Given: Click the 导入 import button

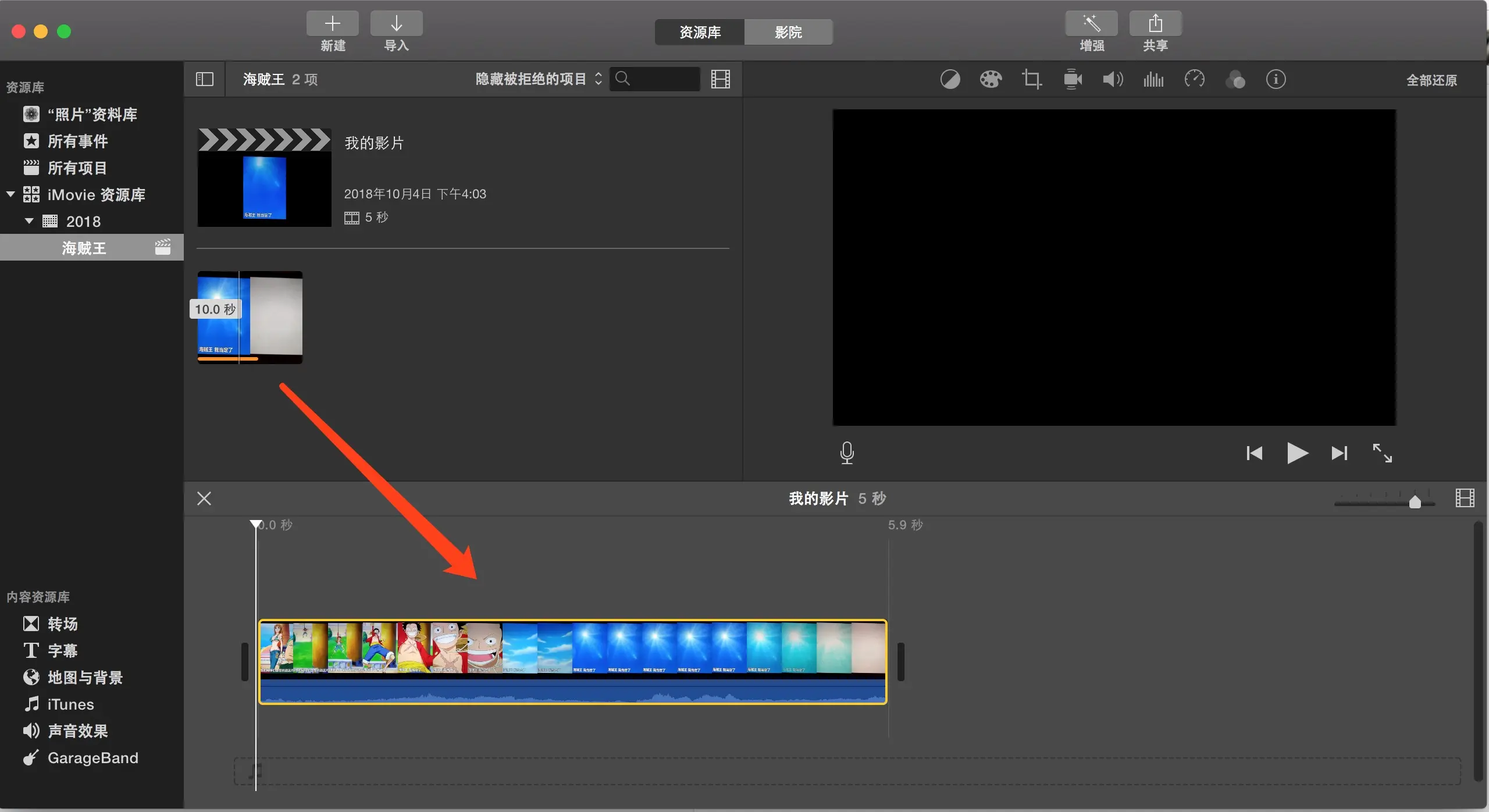Looking at the screenshot, I should pos(396,24).
